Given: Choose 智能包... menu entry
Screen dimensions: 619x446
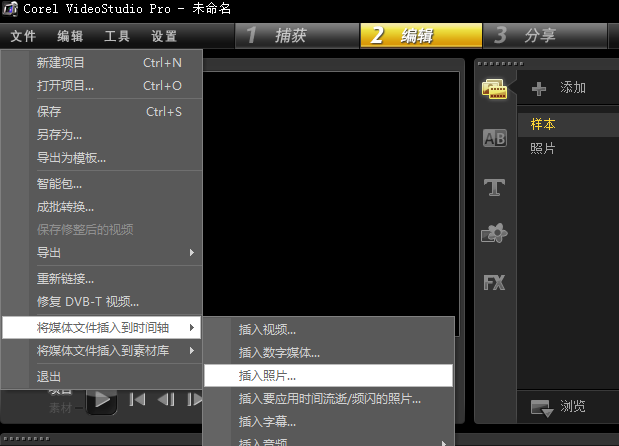Looking at the screenshot, I should (102, 184).
